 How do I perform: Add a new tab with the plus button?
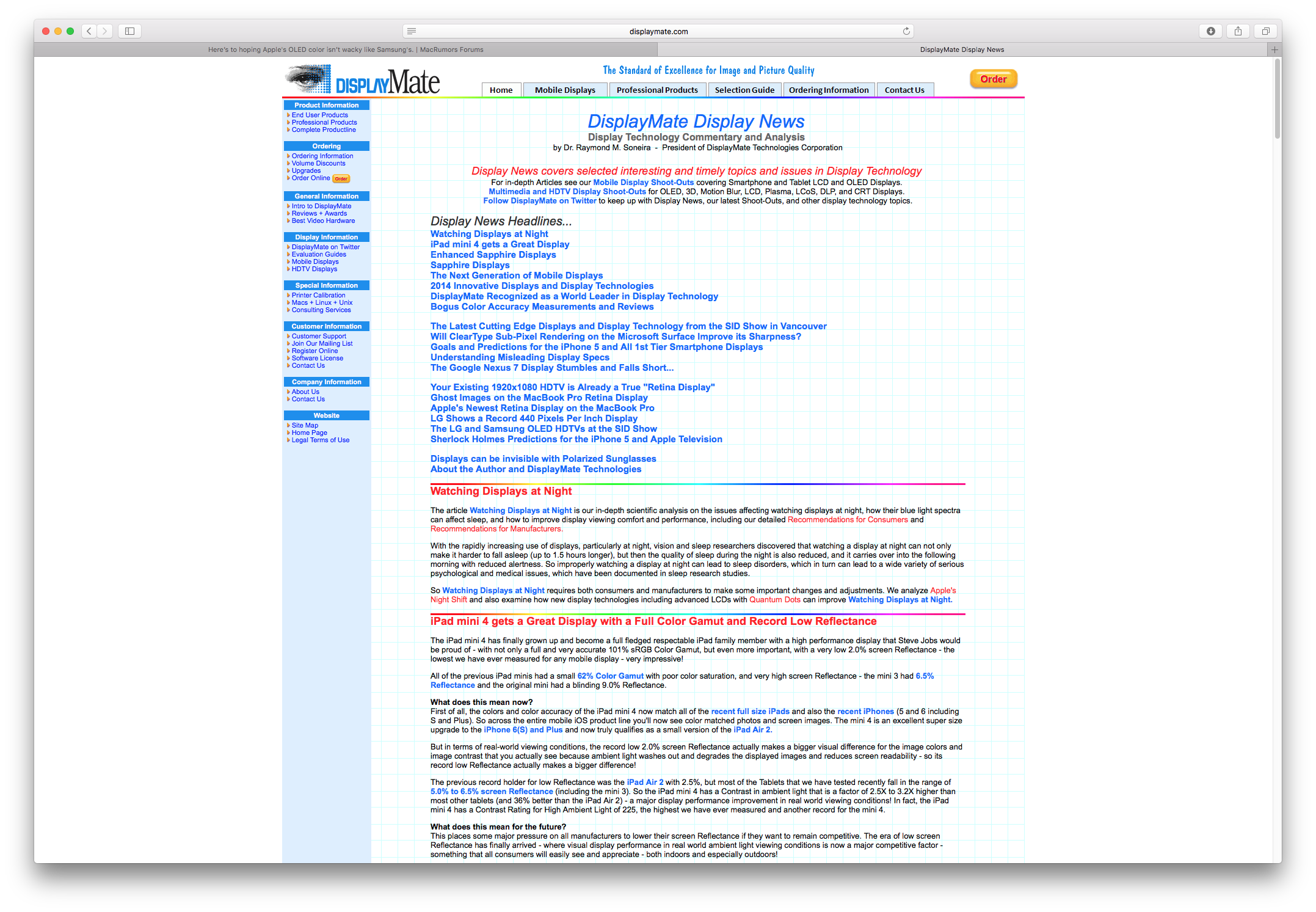point(1274,49)
